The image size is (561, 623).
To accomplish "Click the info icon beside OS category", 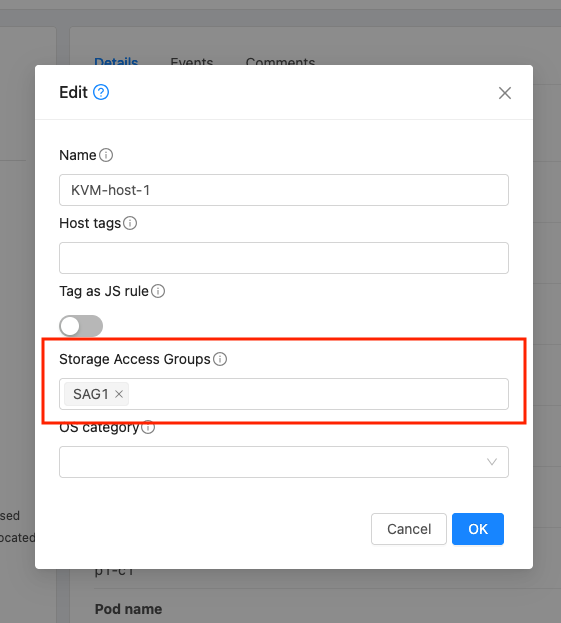I will pyautogui.click(x=148, y=427).
